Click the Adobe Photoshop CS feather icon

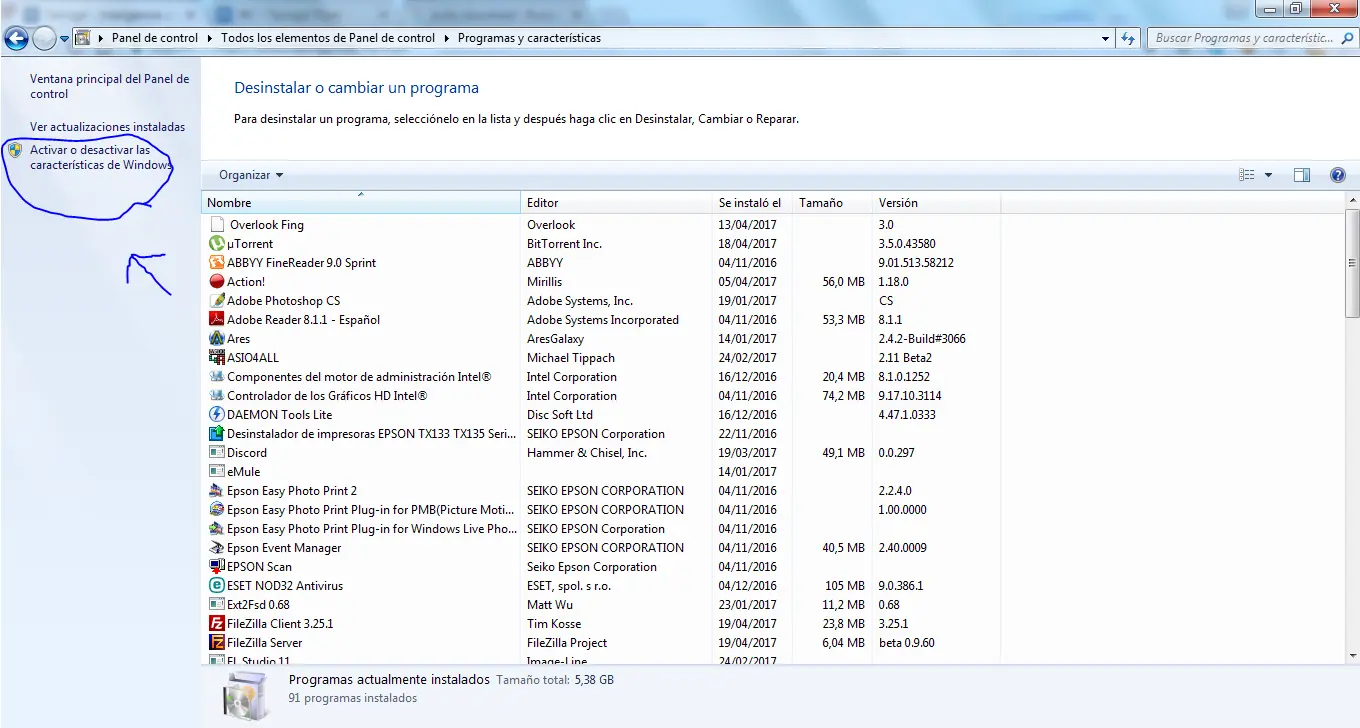coord(217,301)
